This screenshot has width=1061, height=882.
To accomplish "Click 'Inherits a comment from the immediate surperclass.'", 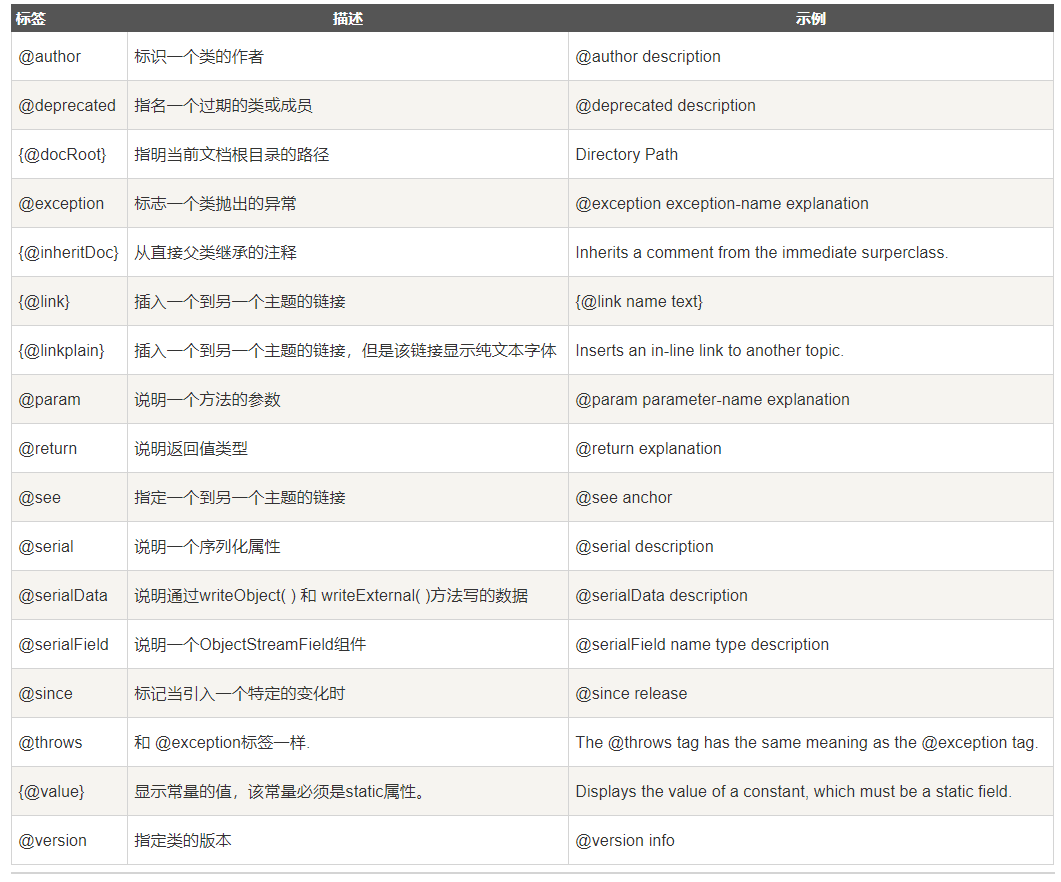I will pos(762,252).
